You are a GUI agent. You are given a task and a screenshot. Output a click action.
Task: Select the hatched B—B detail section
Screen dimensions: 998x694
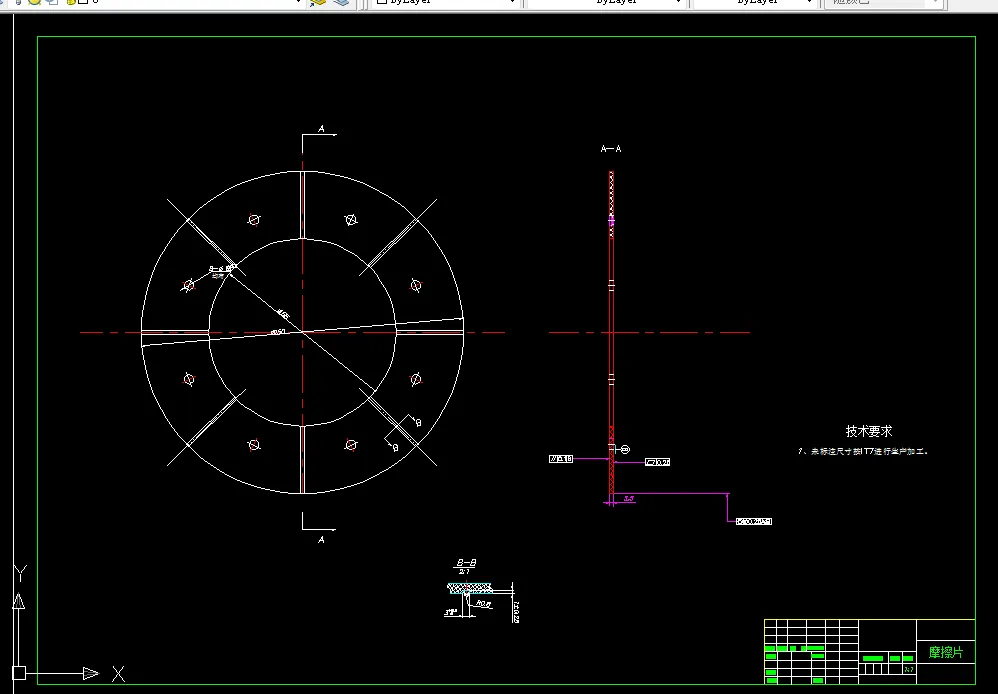point(470,589)
